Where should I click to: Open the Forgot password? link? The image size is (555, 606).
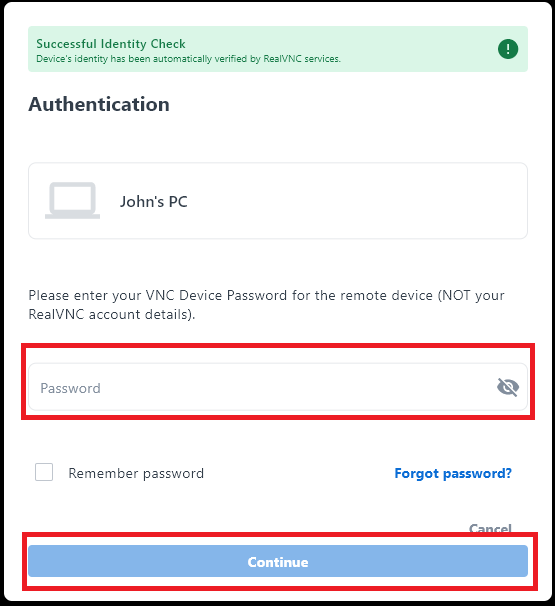pyautogui.click(x=453, y=473)
